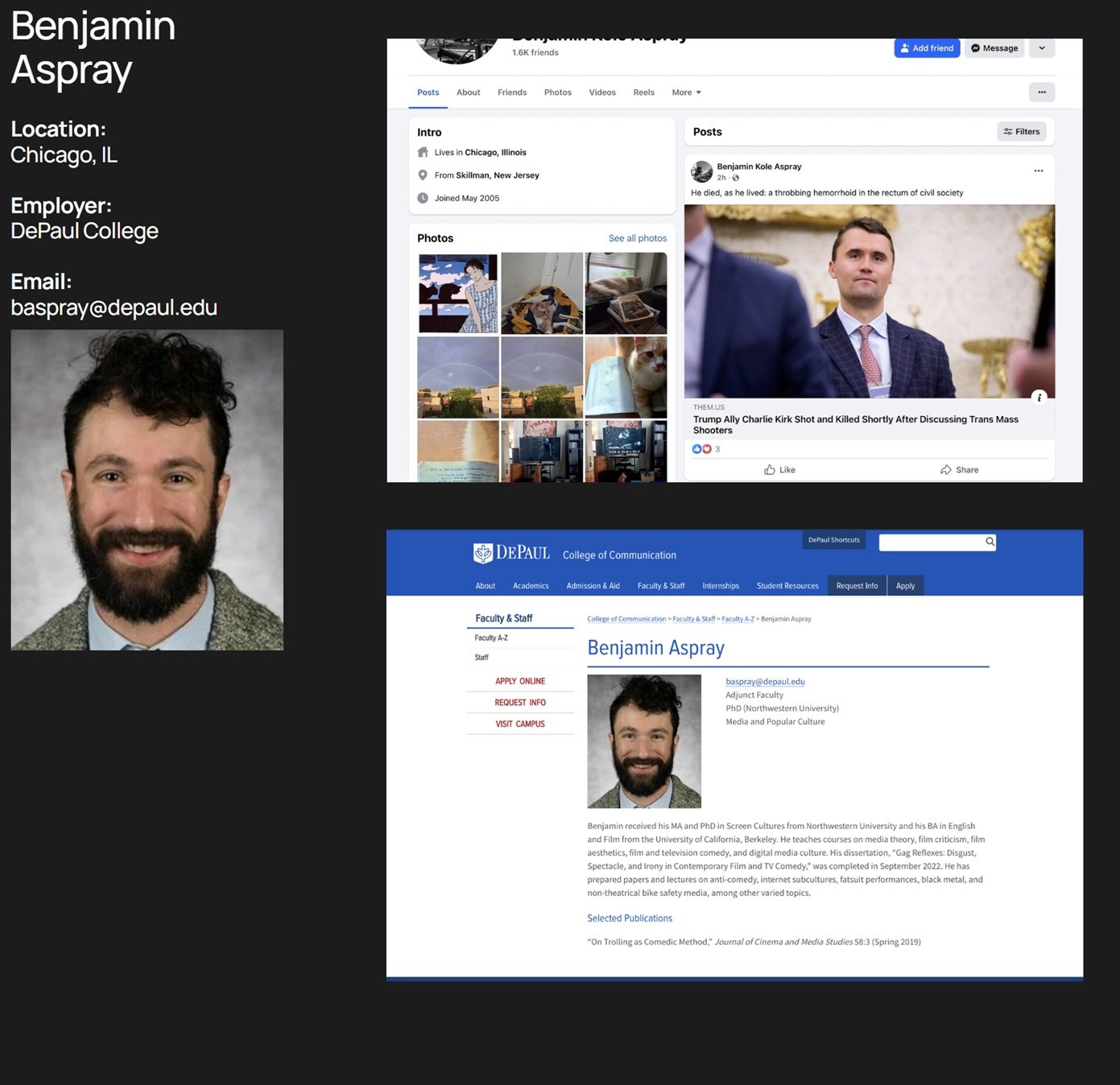The image size is (1120, 1085).
Task: Open Student Resources in the navigation bar
Action: coord(787,586)
